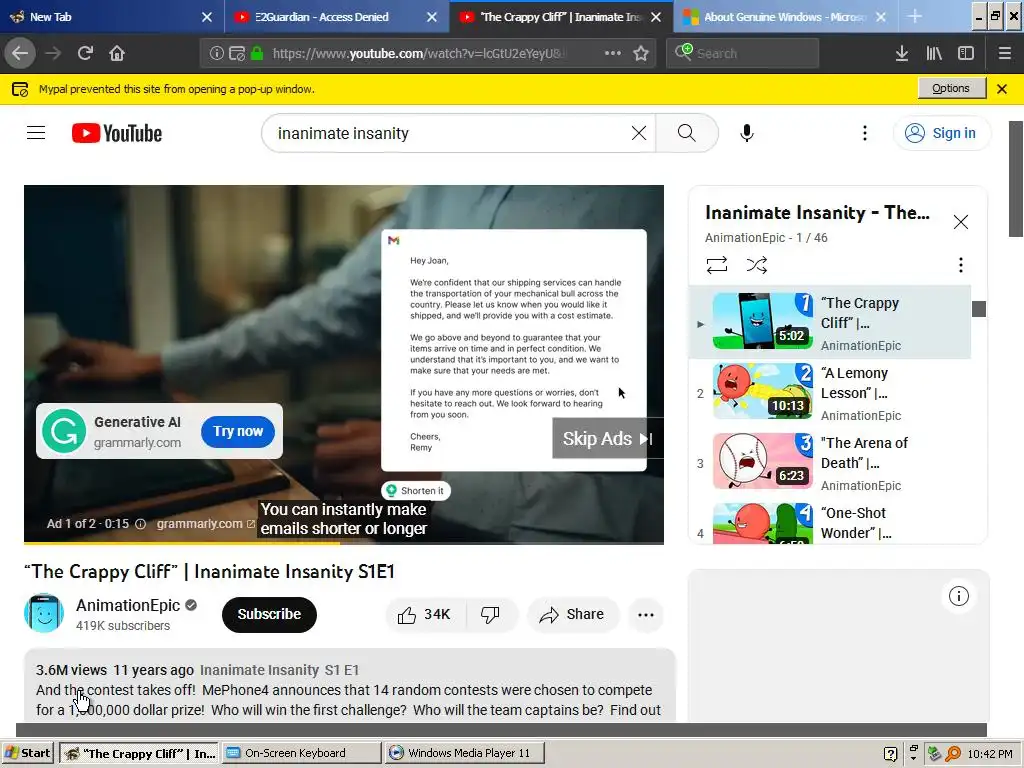This screenshot has width=1024, height=768.
Task: Click the magnifier icon in system tray
Action: pyautogui.click(x=953, y=754)
